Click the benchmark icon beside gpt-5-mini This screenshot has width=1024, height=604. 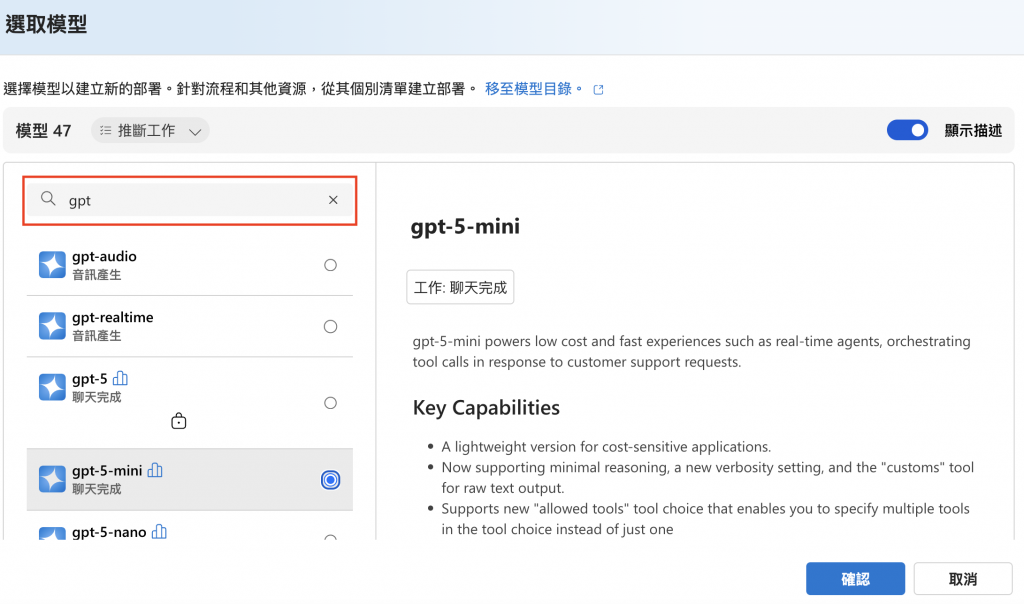155,470
